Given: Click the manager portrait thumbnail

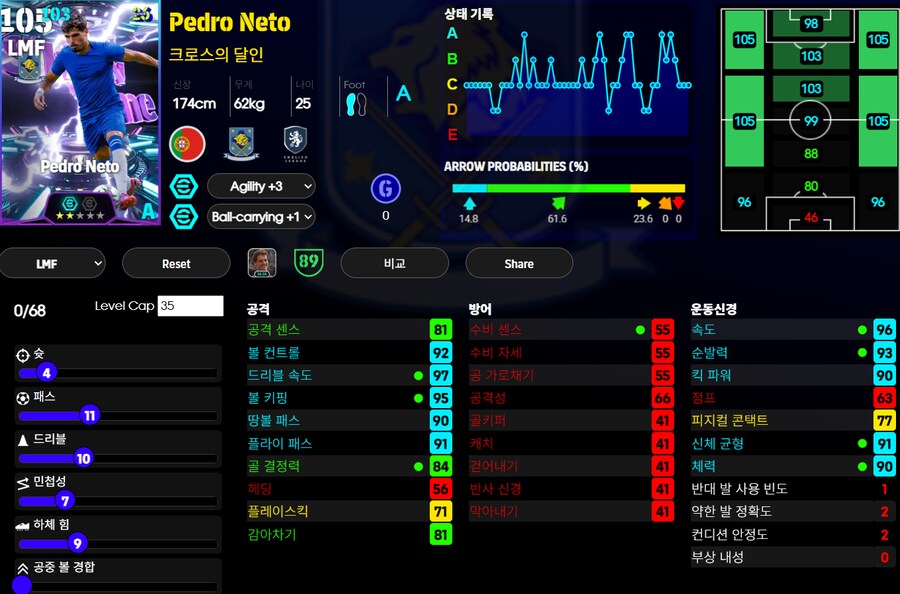Looking at the screenshot, I should (262, 263).
